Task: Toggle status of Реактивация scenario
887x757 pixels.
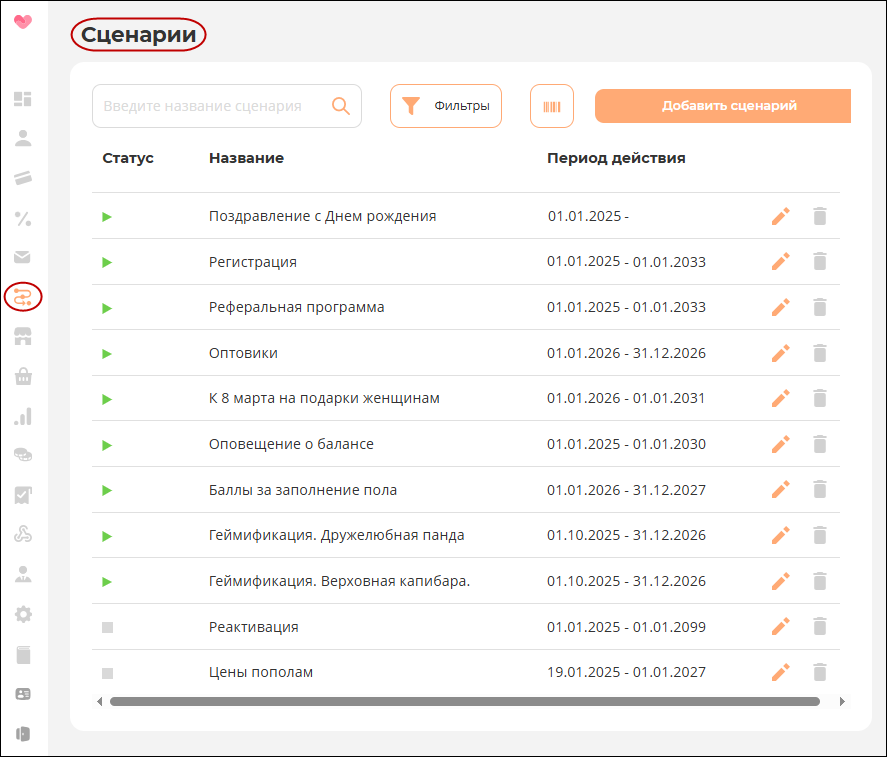Action: click(107, 627)
